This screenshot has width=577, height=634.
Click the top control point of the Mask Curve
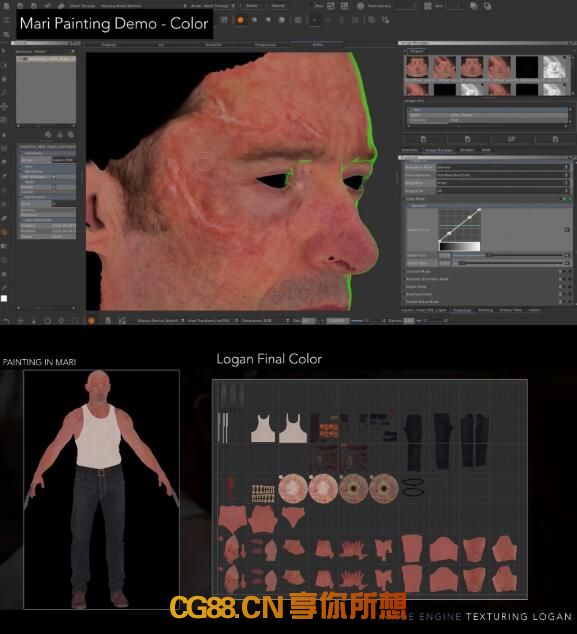tap(479, 209)
